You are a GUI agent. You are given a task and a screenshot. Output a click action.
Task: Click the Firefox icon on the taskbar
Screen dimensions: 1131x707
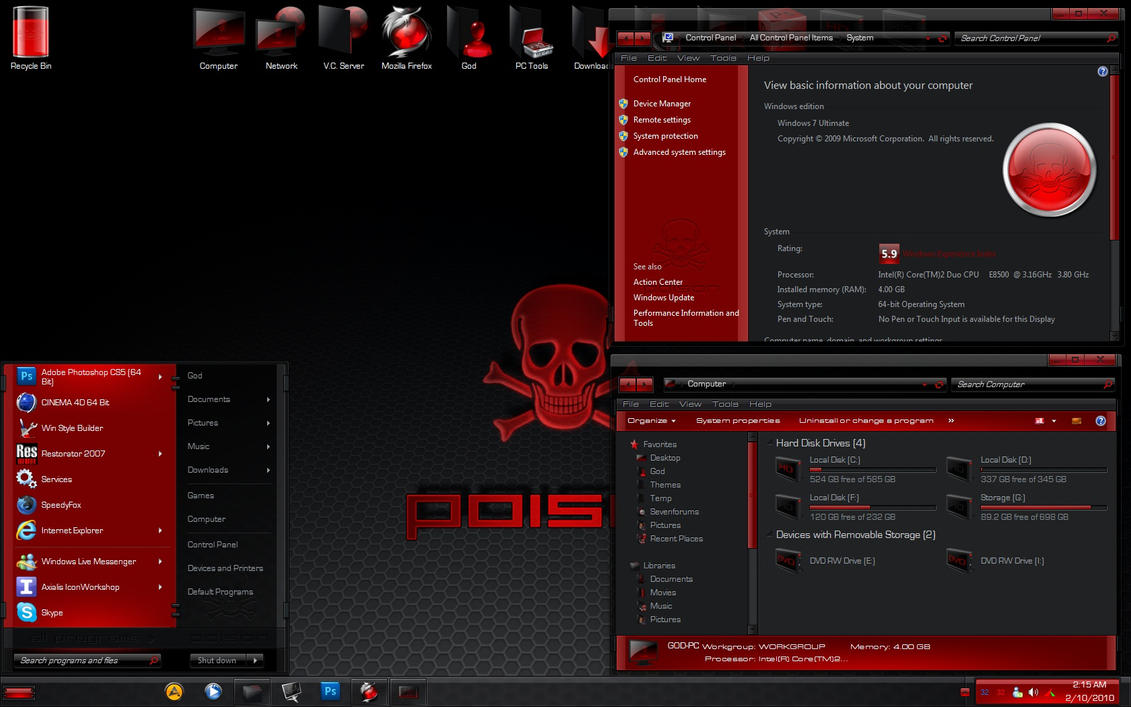(x=369, y=691)
